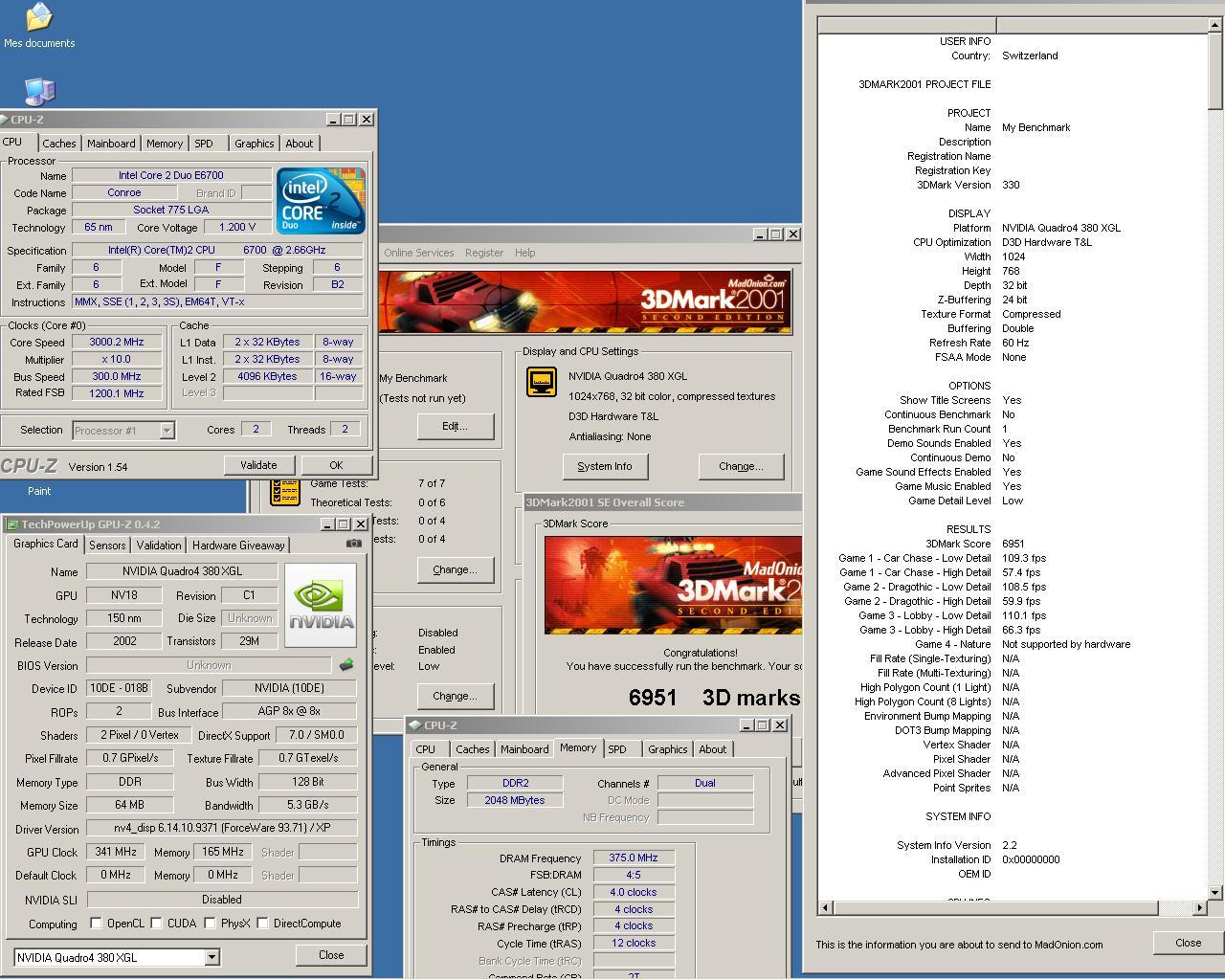This screenshot has height=980, width=1225.
Task: Click the BIOS save chip icon in GPU-Z
Action: point(345,664)
